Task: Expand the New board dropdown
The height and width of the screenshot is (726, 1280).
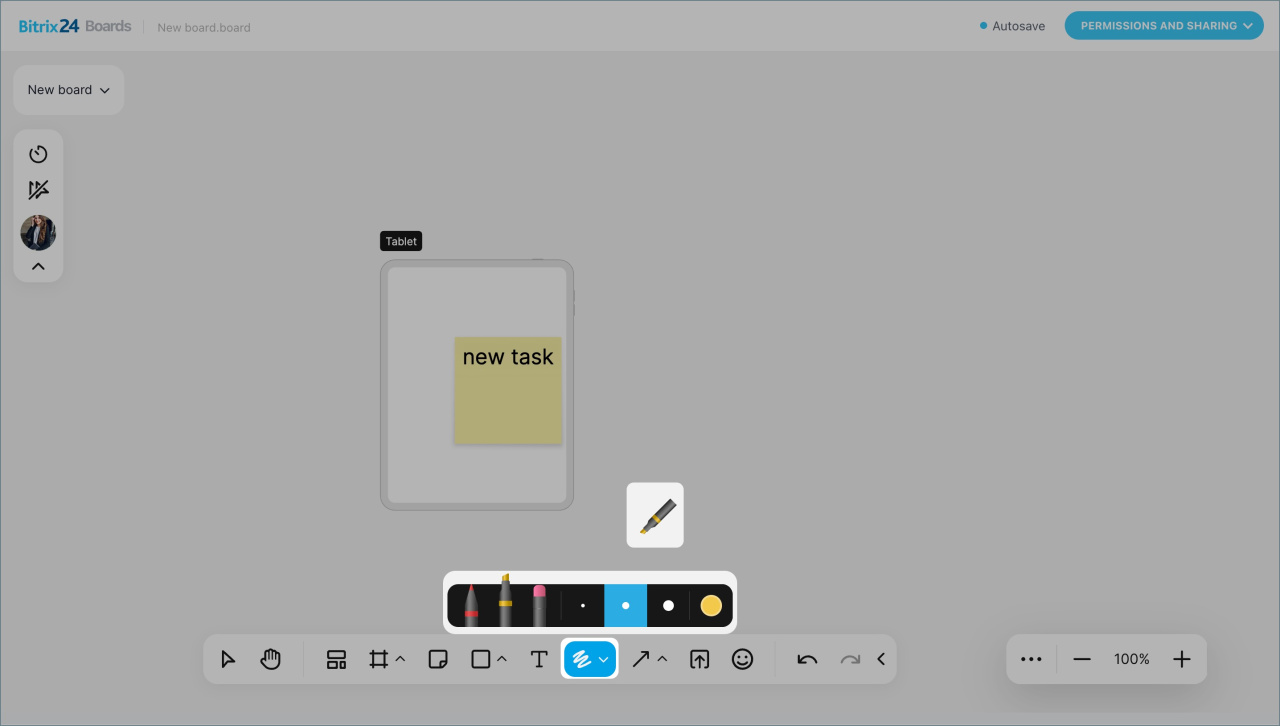Action: pyautogui.click(x=69, y=90)
